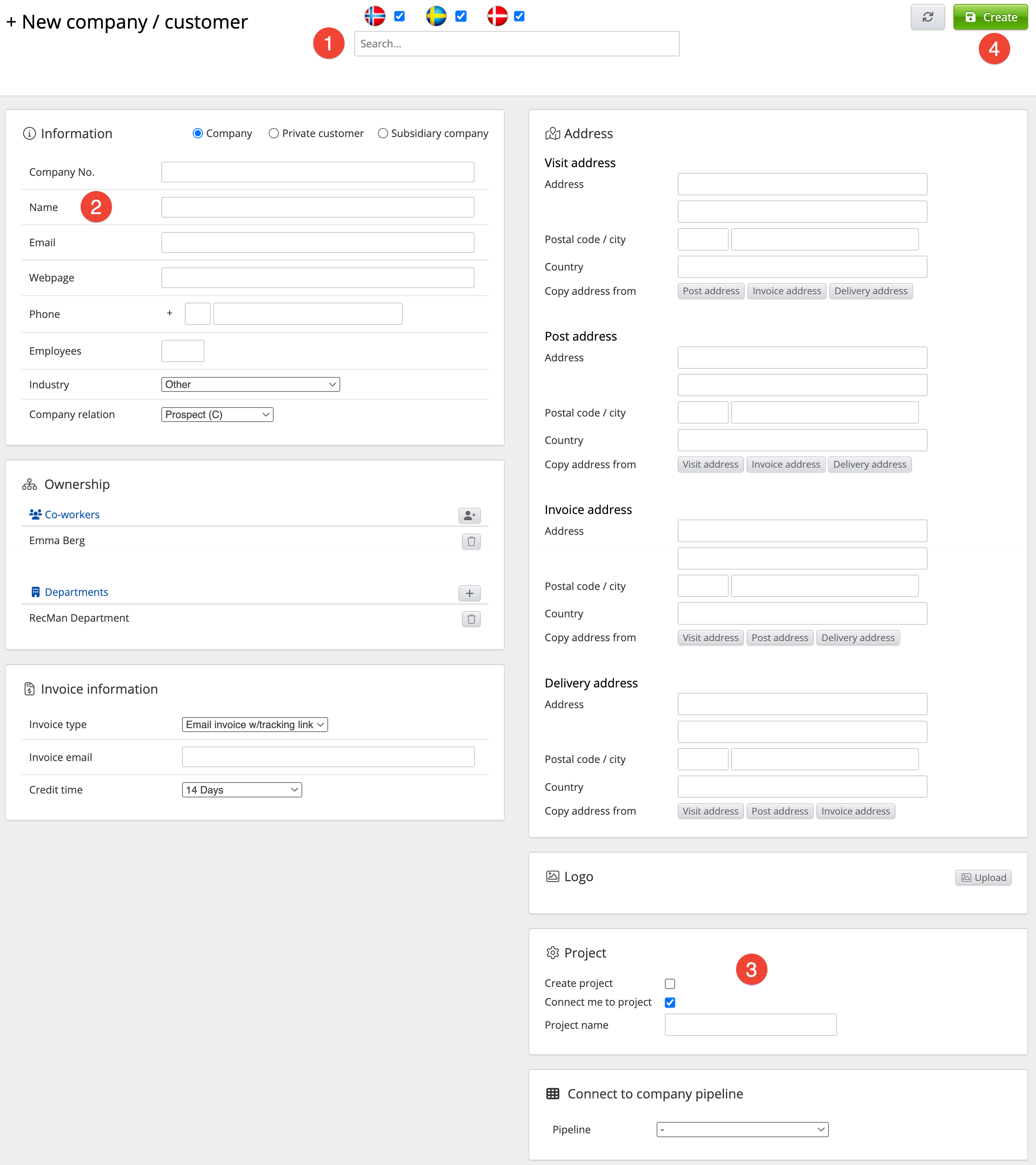Open the Co-workers link
Screen dimensions: 1036x1165
coord(72,515)
